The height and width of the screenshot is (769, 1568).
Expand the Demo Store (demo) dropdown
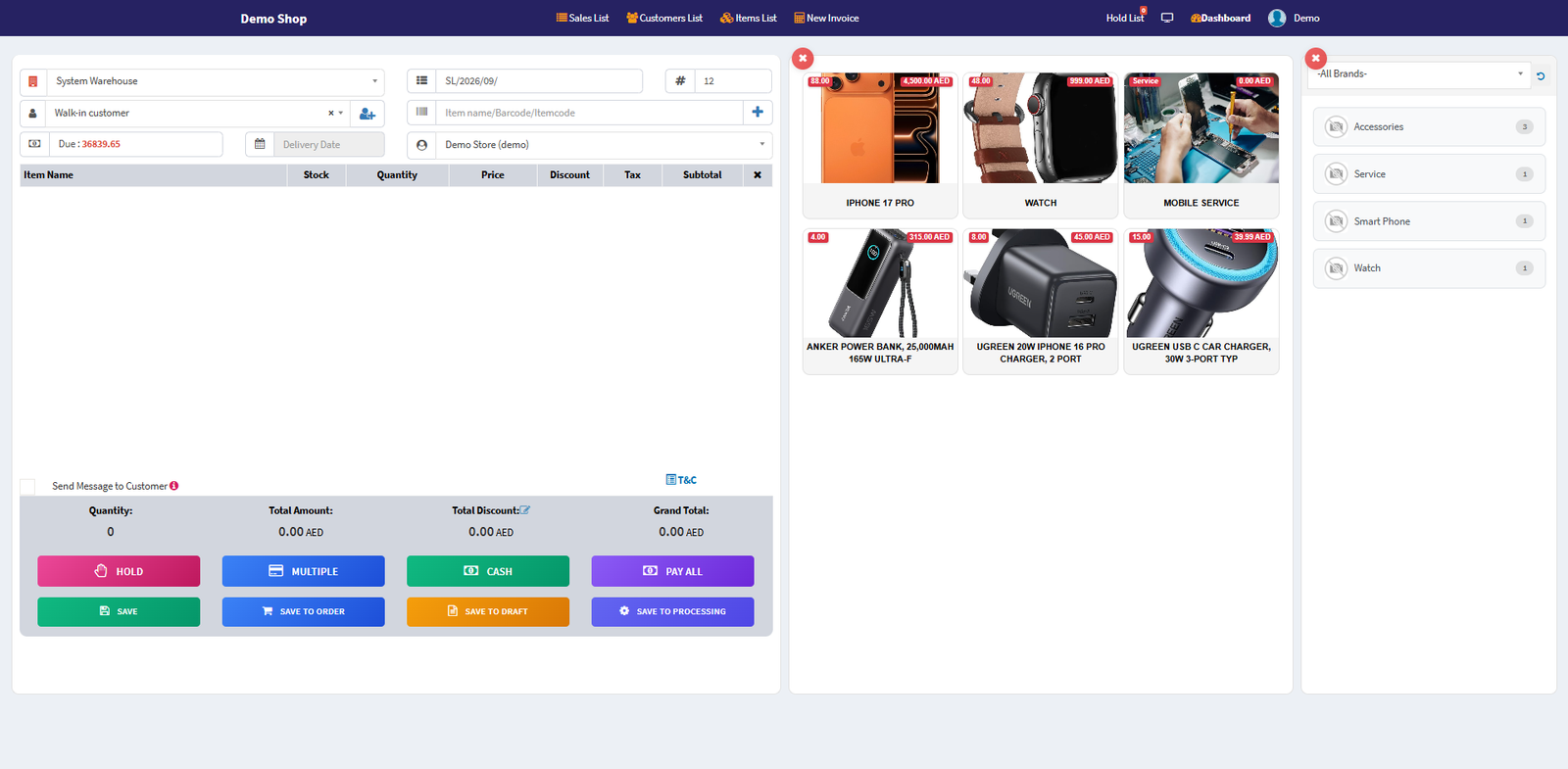[604, 145]
